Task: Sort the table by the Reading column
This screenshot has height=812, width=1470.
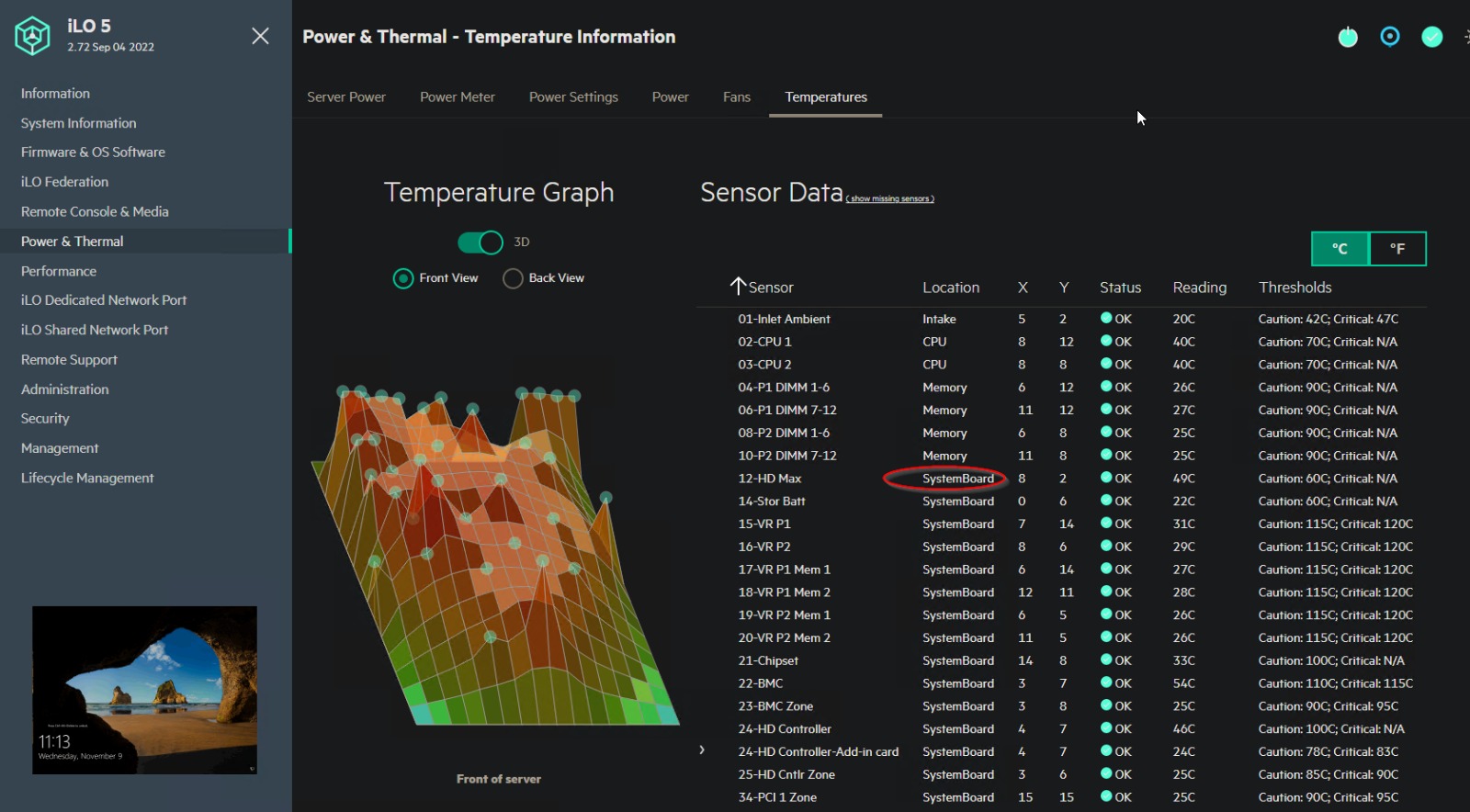Action: point(1199,288)
